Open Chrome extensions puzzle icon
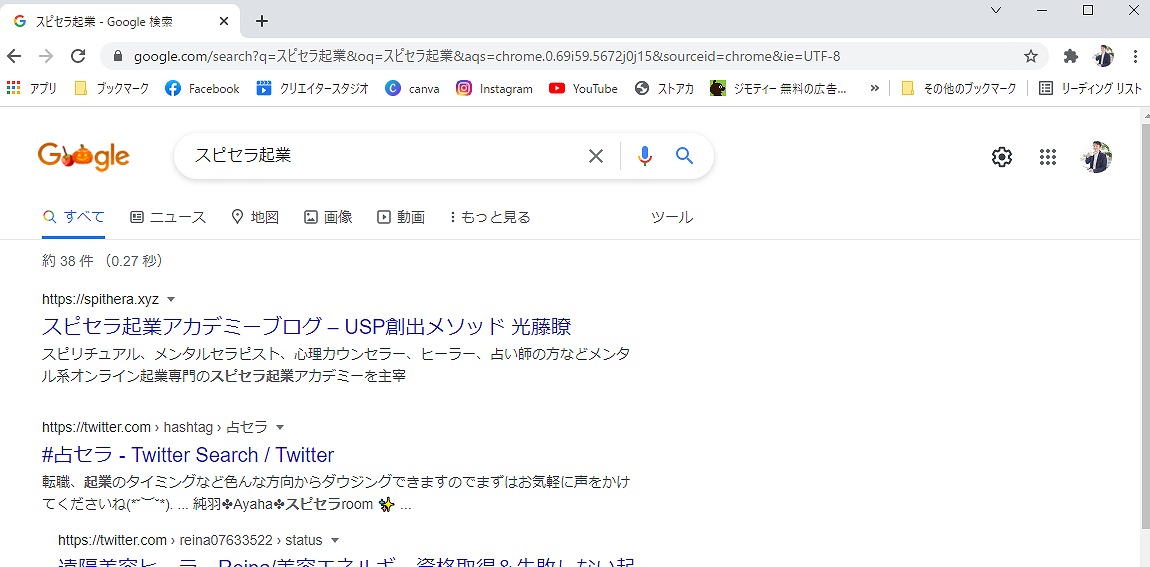The width and height of the screenshot is (1150, 567). coord(1071,56)
